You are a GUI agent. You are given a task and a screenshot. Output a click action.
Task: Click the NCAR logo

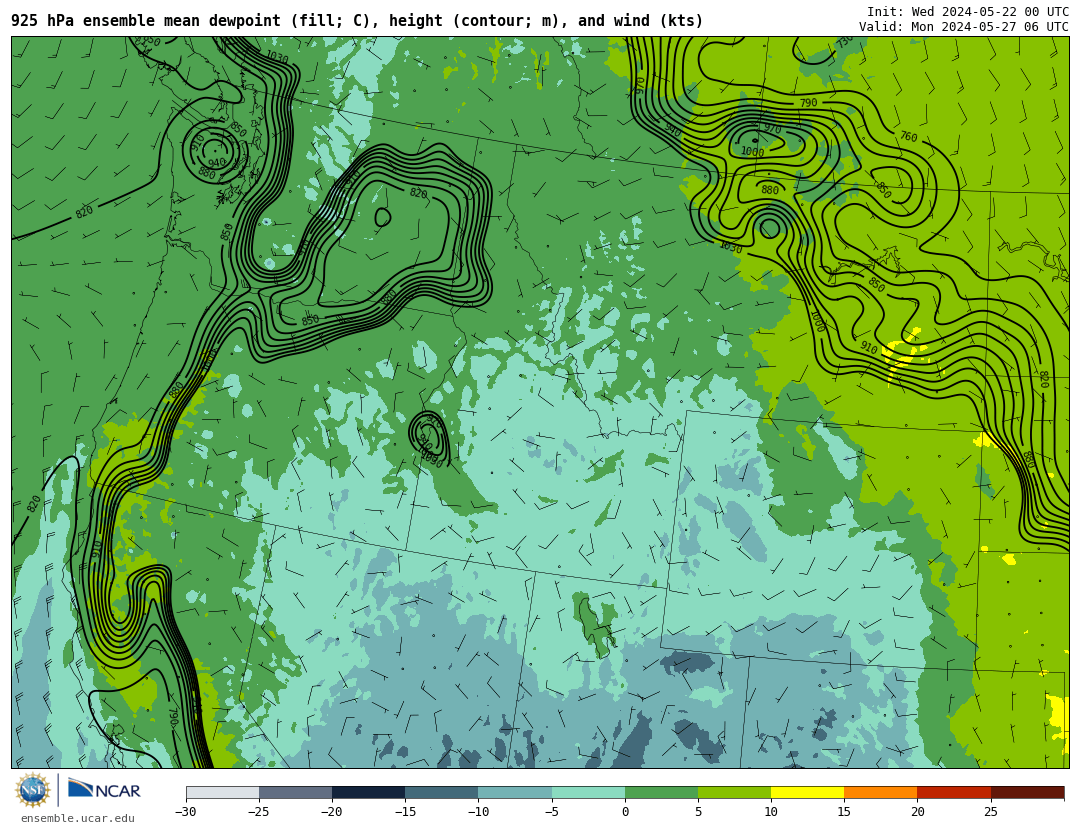pos(105,789)
